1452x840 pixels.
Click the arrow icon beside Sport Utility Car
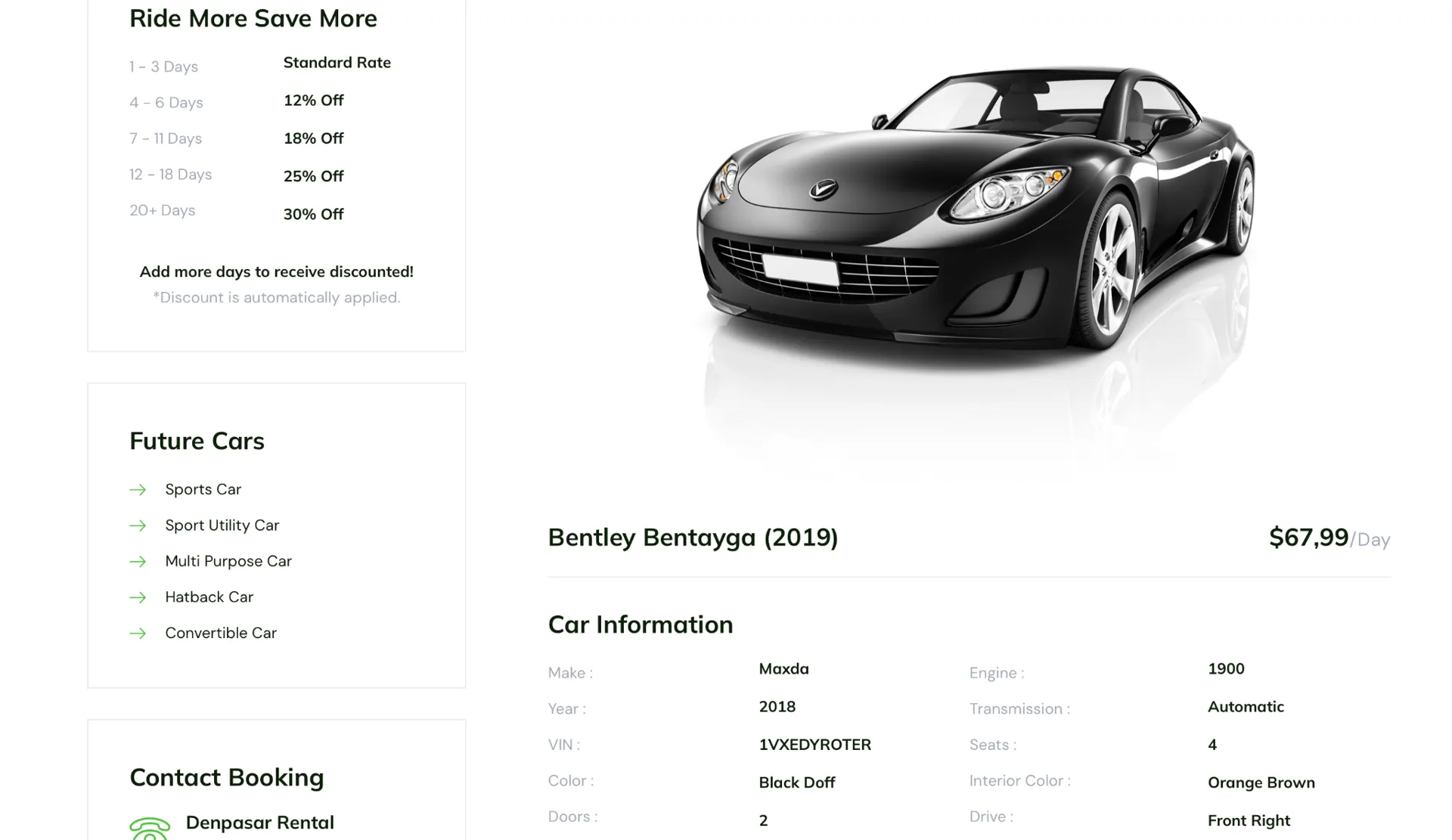click(x=138, y=525)
